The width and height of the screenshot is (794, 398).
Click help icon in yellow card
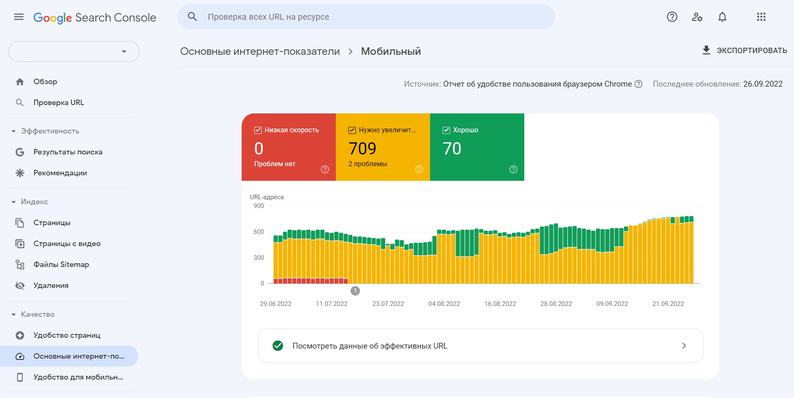point(419,170)
